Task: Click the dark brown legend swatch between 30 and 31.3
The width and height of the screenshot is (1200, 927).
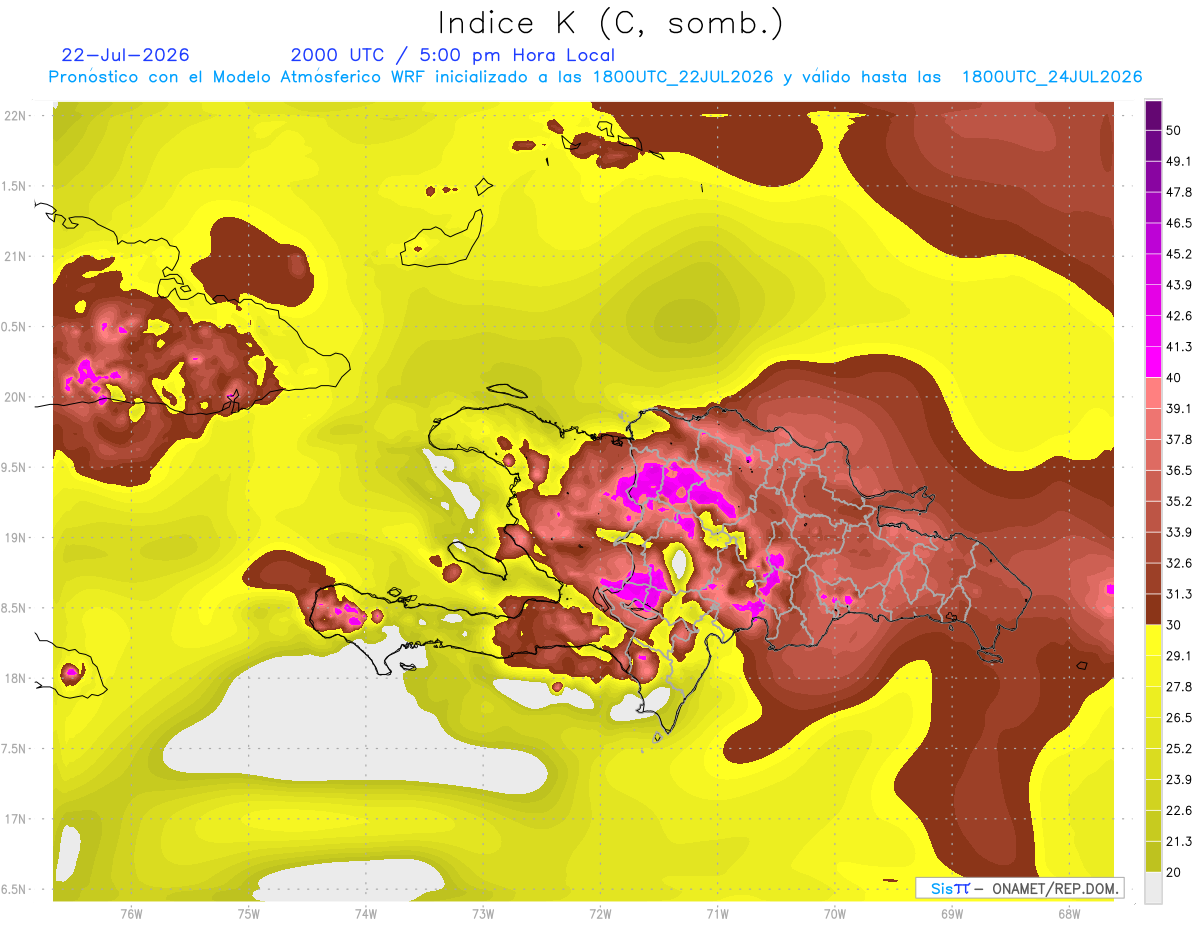Action: (1153, 608)
